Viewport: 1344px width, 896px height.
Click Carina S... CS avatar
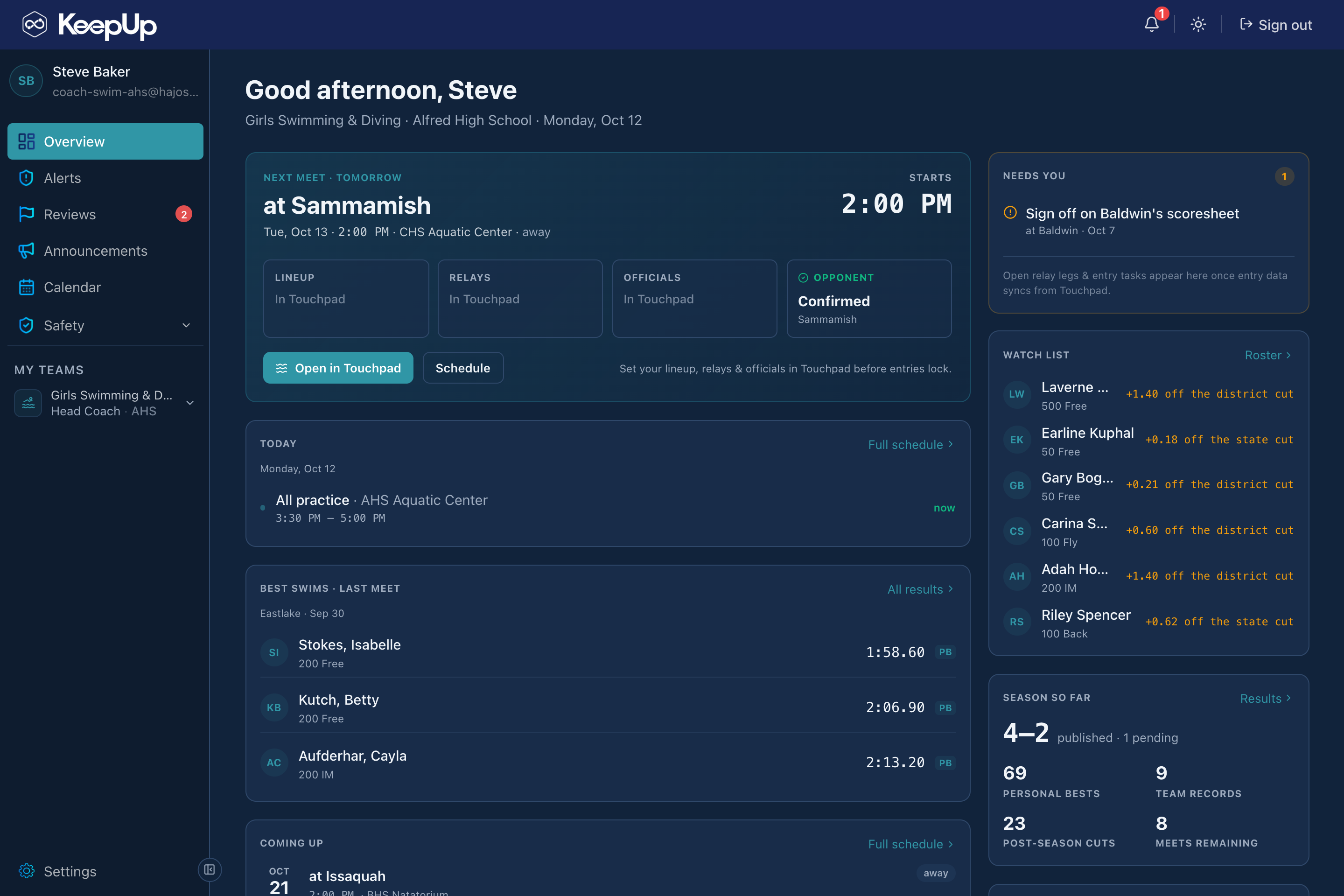point(1016,531)
